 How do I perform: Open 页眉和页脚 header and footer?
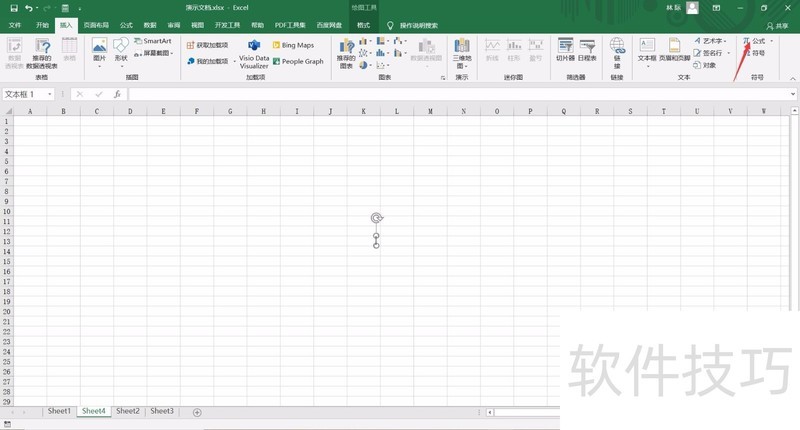tap(674, 50)
